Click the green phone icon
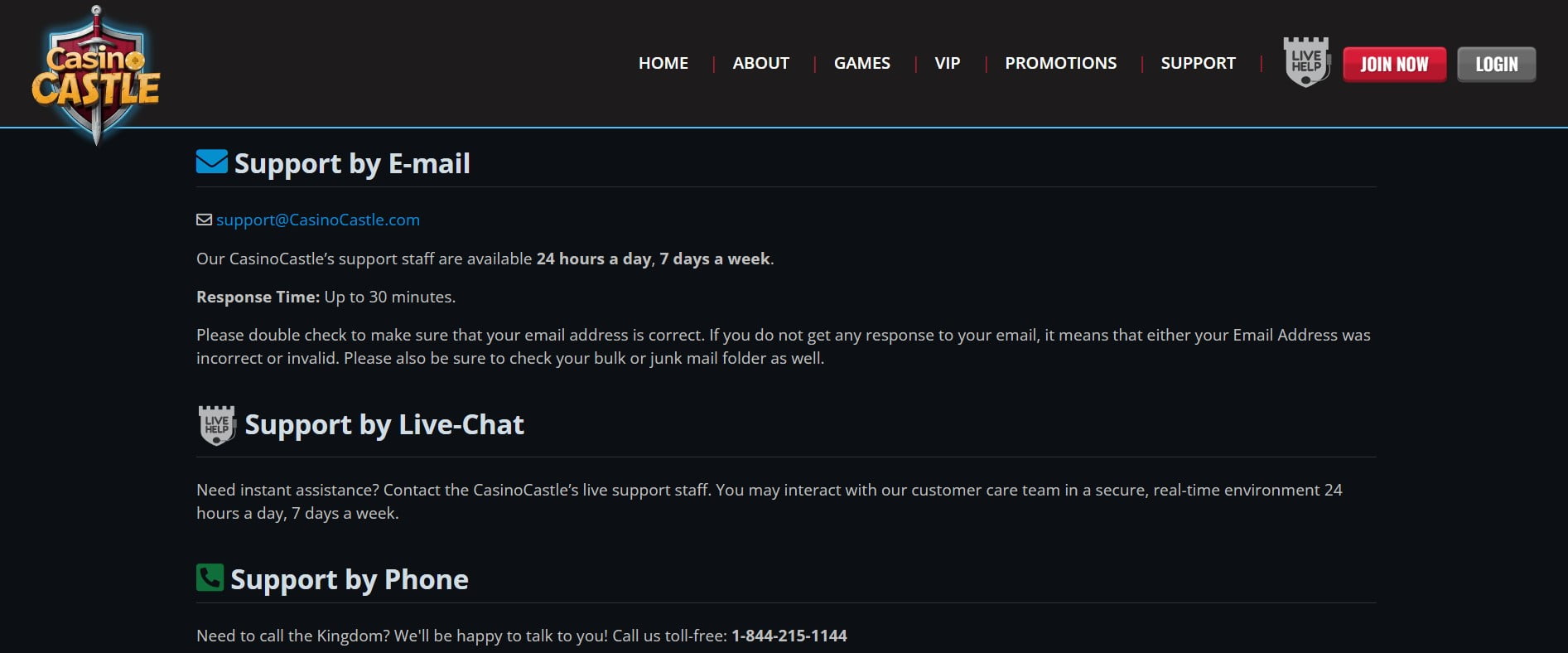Image resolution: width=1568 pixels, height=653 pixels. pyautogui.click(x=210, y=578)
